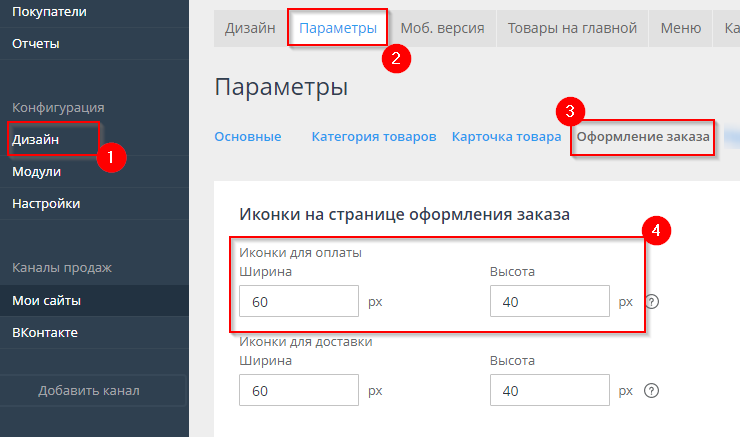Viewport: 740px width, 437px height.
Task: Open Модули sidebar section
Action: point(37,171)
